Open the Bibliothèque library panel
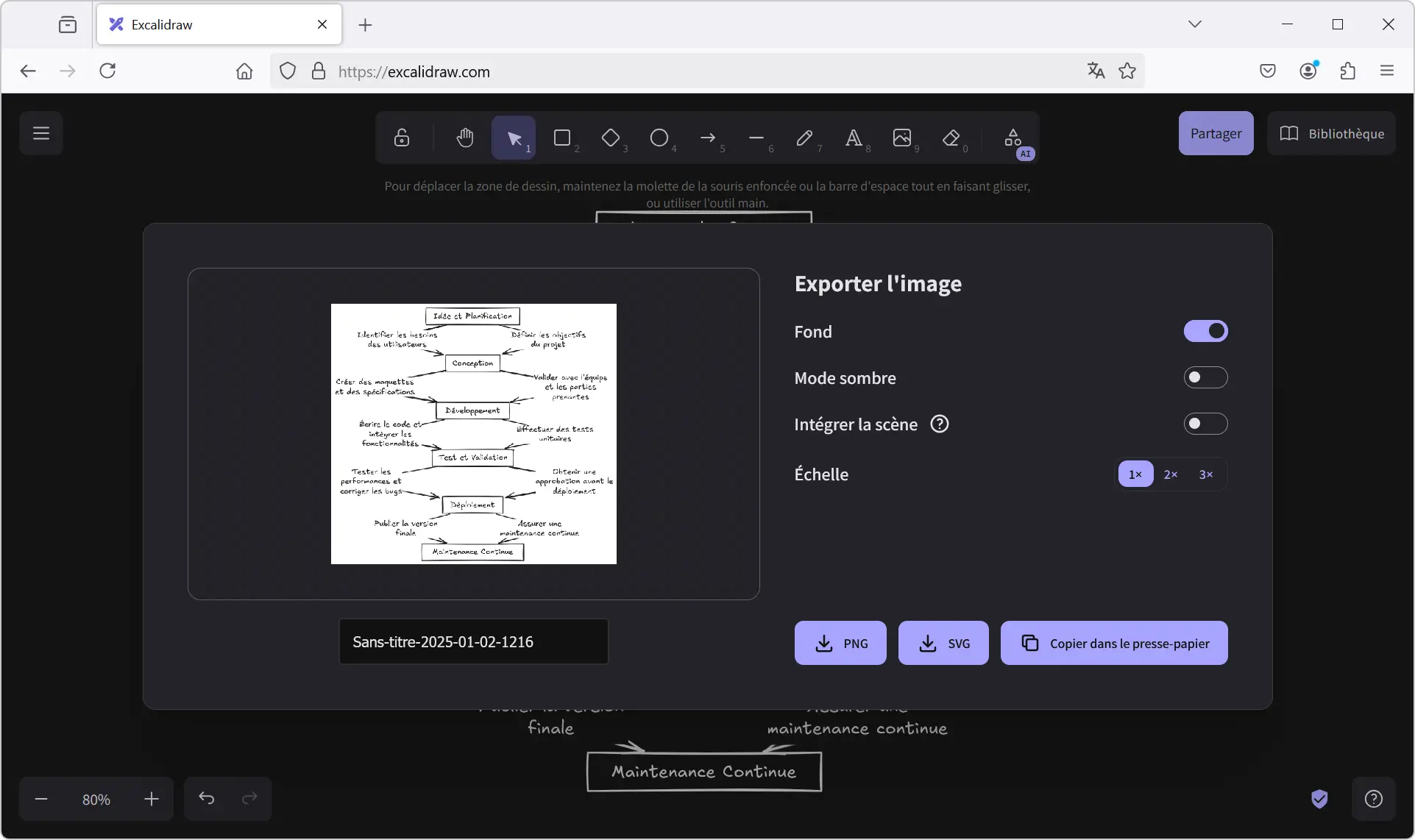 [x=1331, y=133]
